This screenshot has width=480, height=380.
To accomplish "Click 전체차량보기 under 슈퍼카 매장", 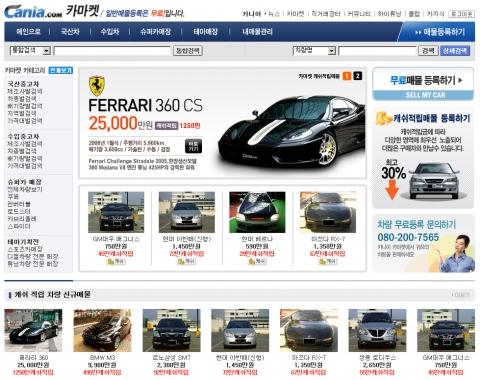I will (25, 189).
